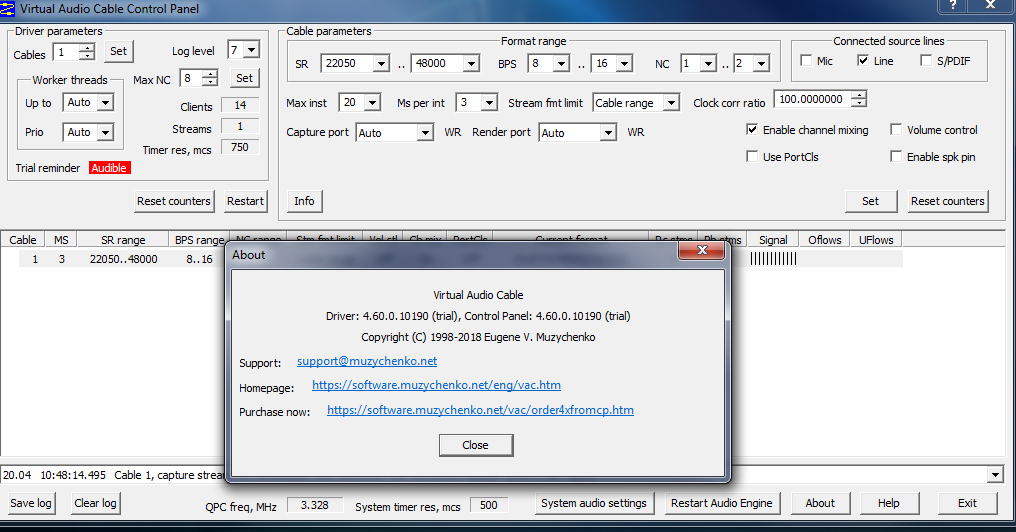Open the Log level dropdown
The width and height of the screenshot is (1016, 532).
pyautogui.click(x=251, y=50)
